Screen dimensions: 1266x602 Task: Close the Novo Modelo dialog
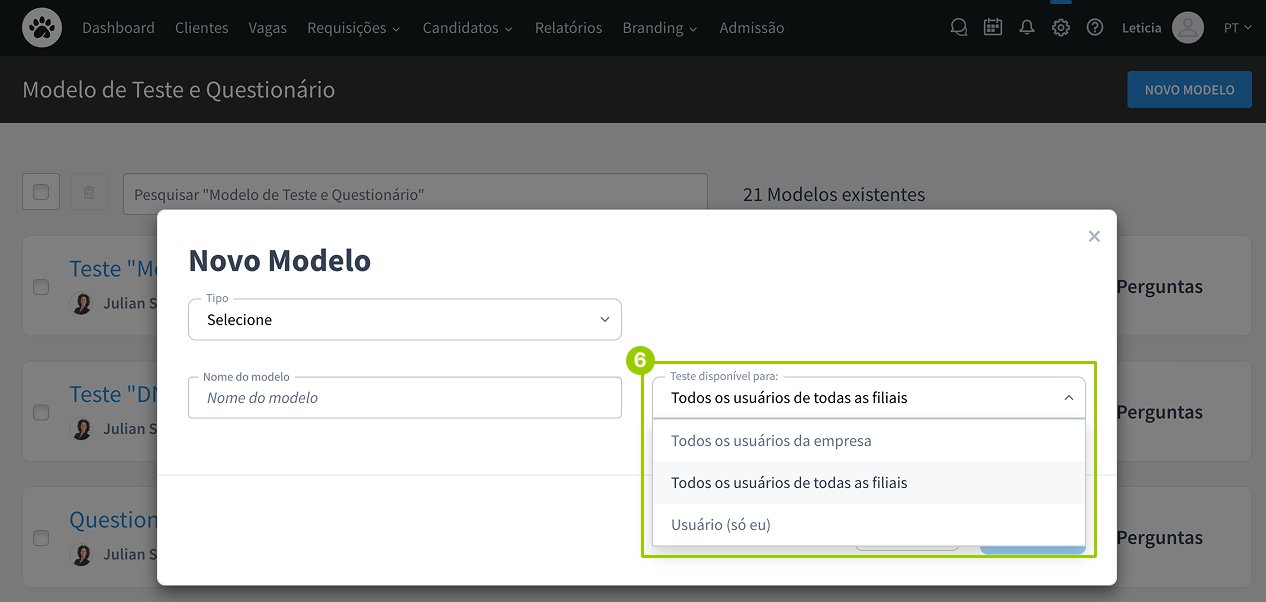1094,237
